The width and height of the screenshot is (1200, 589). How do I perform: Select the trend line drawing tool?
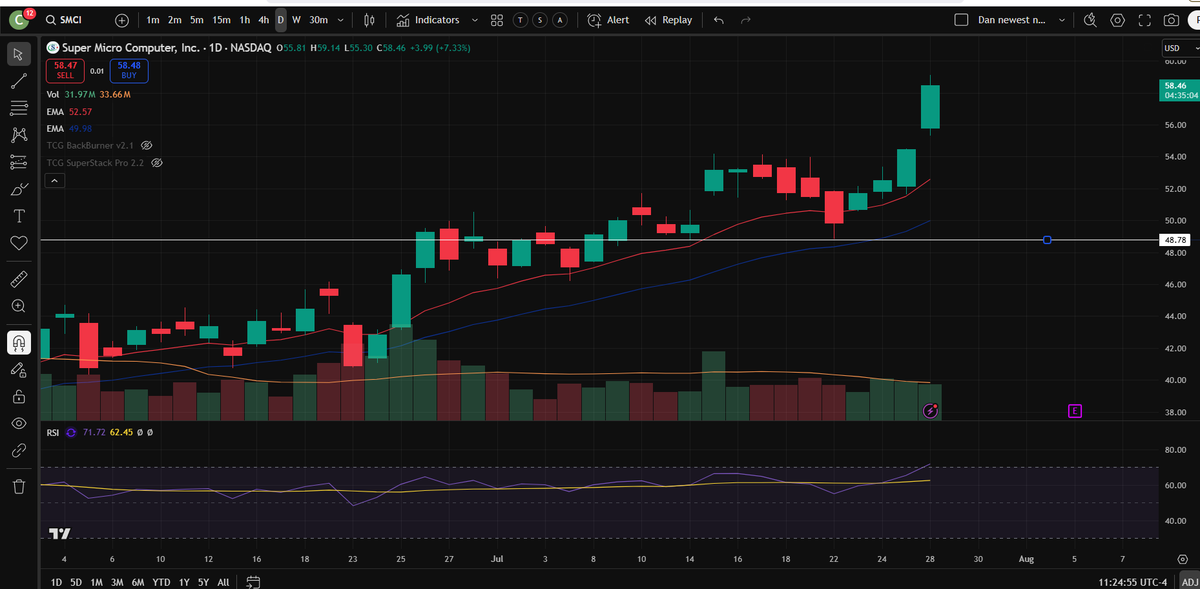click(17, 81)
